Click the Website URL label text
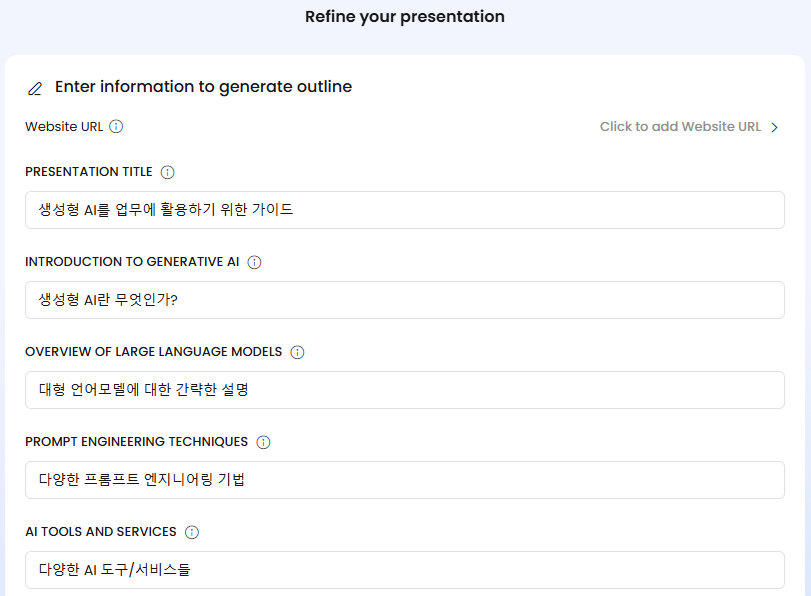Screen dimensions: 811x596 [x=64, y=127]
